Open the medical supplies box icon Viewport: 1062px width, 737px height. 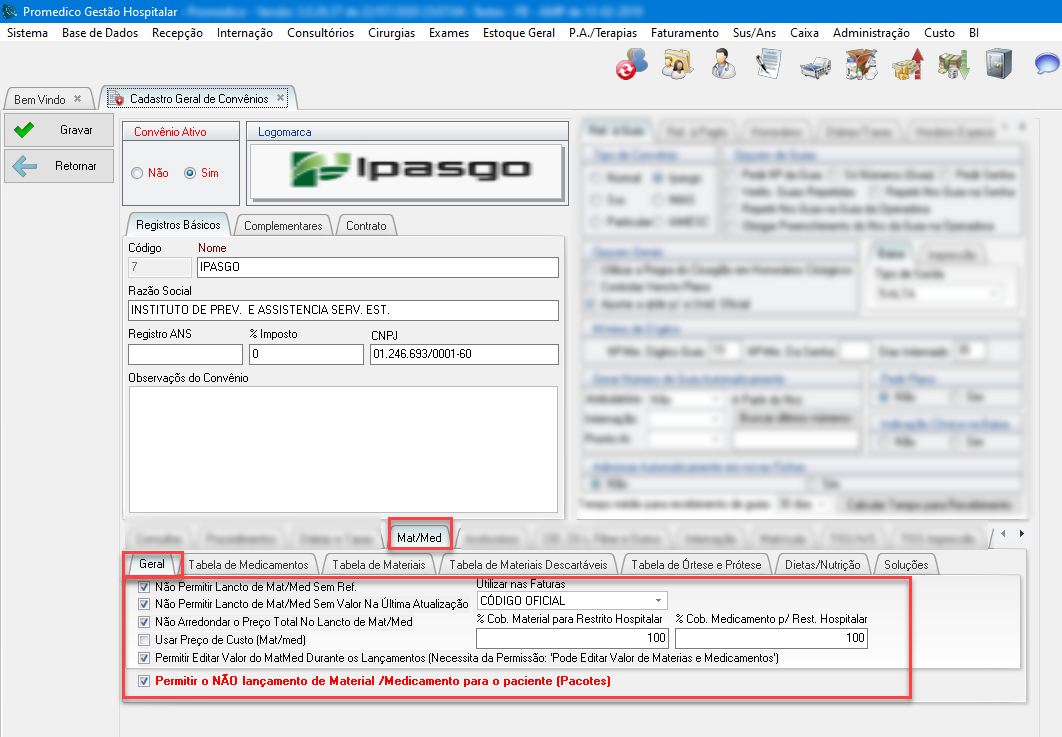click(860, 64)
